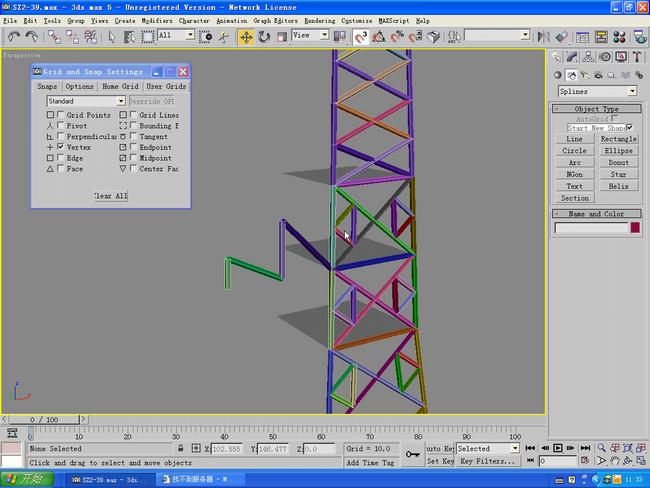Viewport: 650px width, 488px height.
Task: Click the Key Filters button
Action: tap(488, 461)
